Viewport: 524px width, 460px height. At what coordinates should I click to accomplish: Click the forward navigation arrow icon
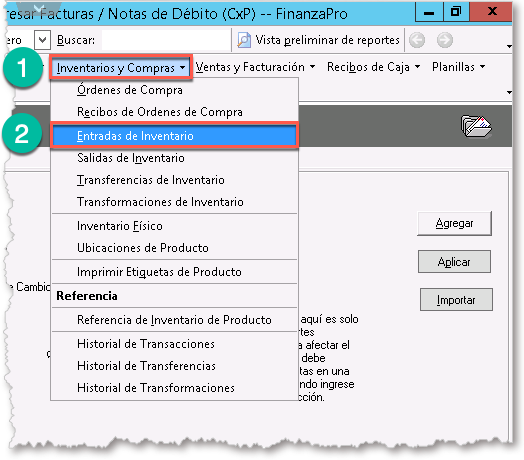coord(445,40)
